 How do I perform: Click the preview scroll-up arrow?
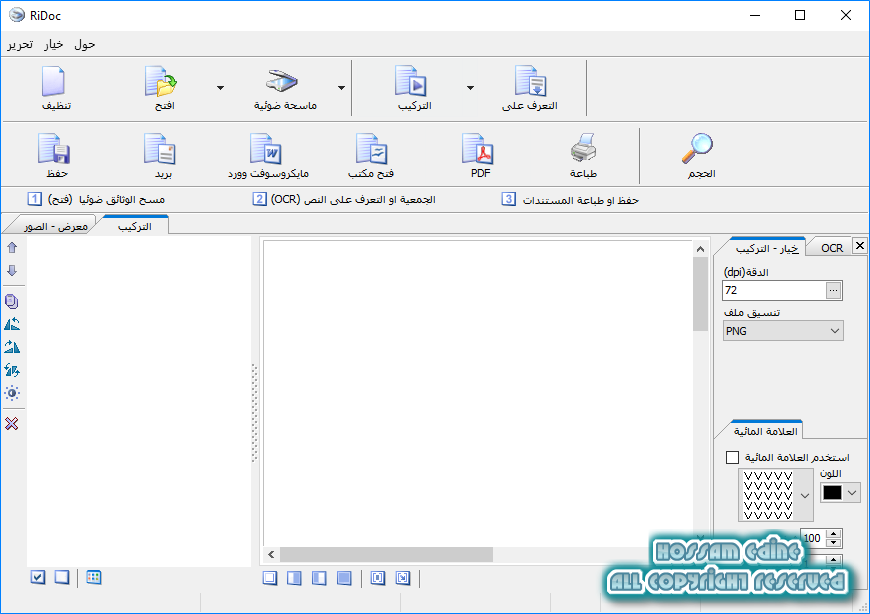click(700, 249)
